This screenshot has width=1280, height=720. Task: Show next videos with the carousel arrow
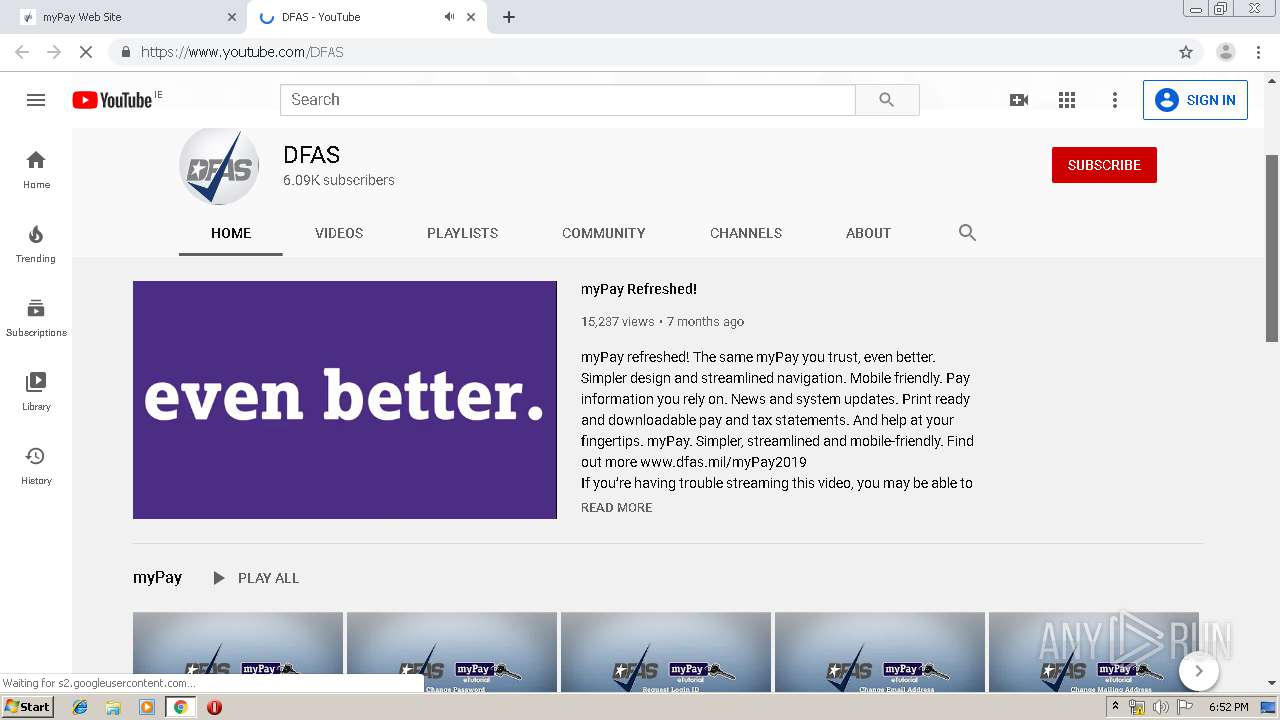click(x=1199, y=671)
